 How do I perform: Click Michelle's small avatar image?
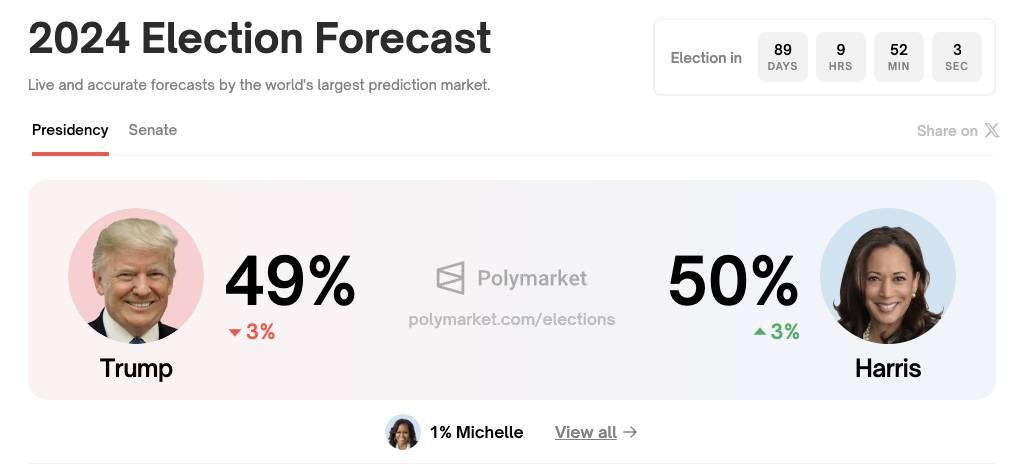coord(403,432)
